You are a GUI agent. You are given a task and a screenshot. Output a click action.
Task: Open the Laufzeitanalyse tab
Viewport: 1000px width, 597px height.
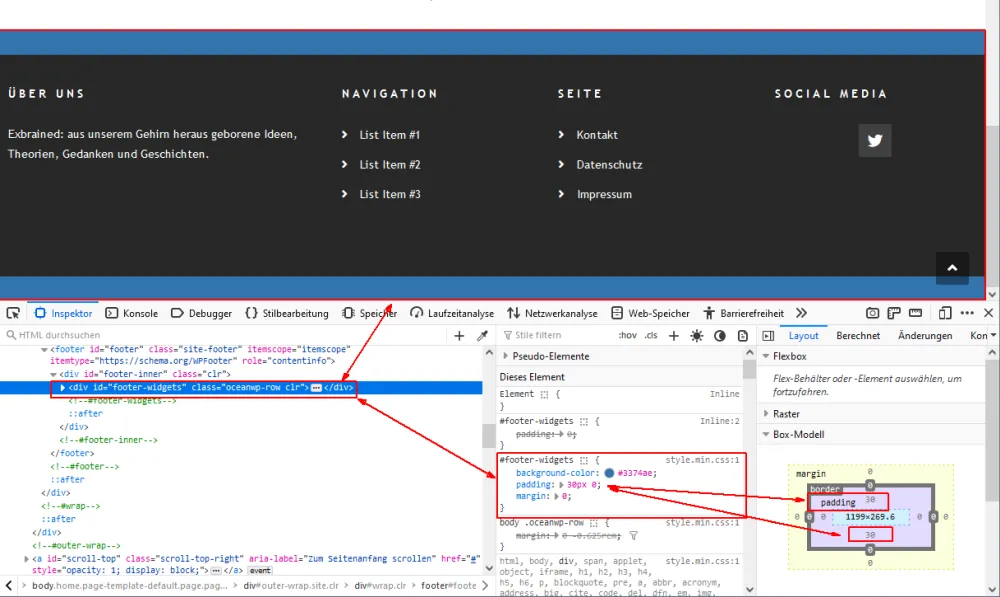point(452,313)
